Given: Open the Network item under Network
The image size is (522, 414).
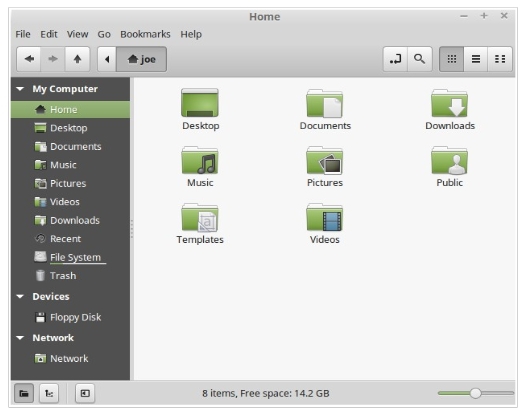Looking at the screenshot, I should 70,358.
